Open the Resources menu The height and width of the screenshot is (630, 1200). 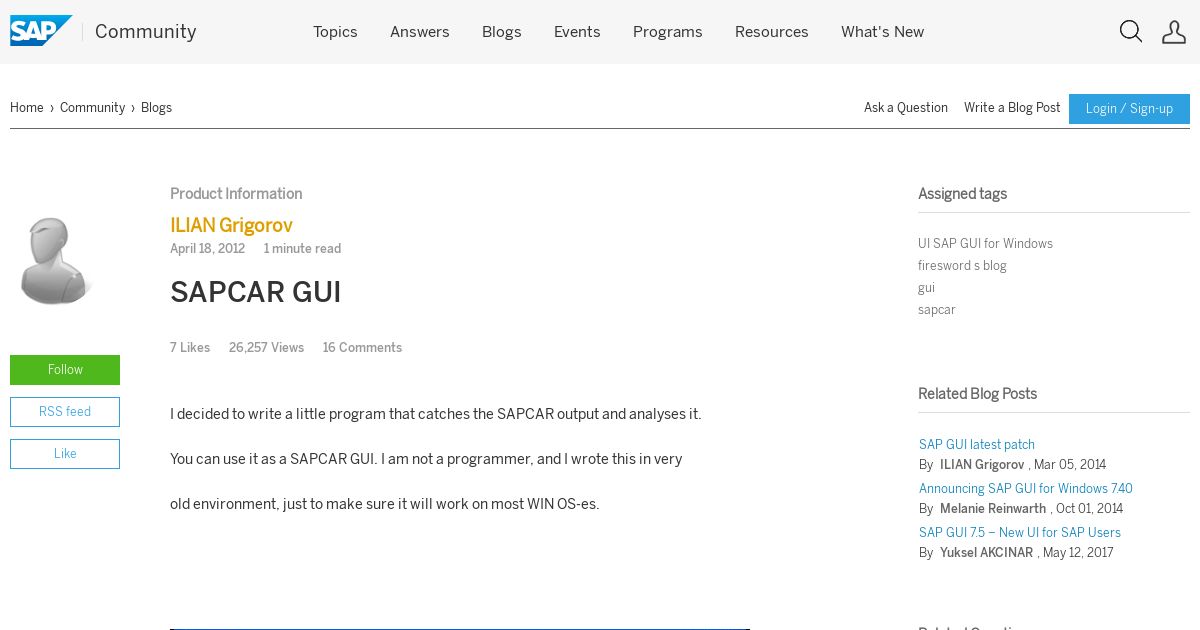772,32
